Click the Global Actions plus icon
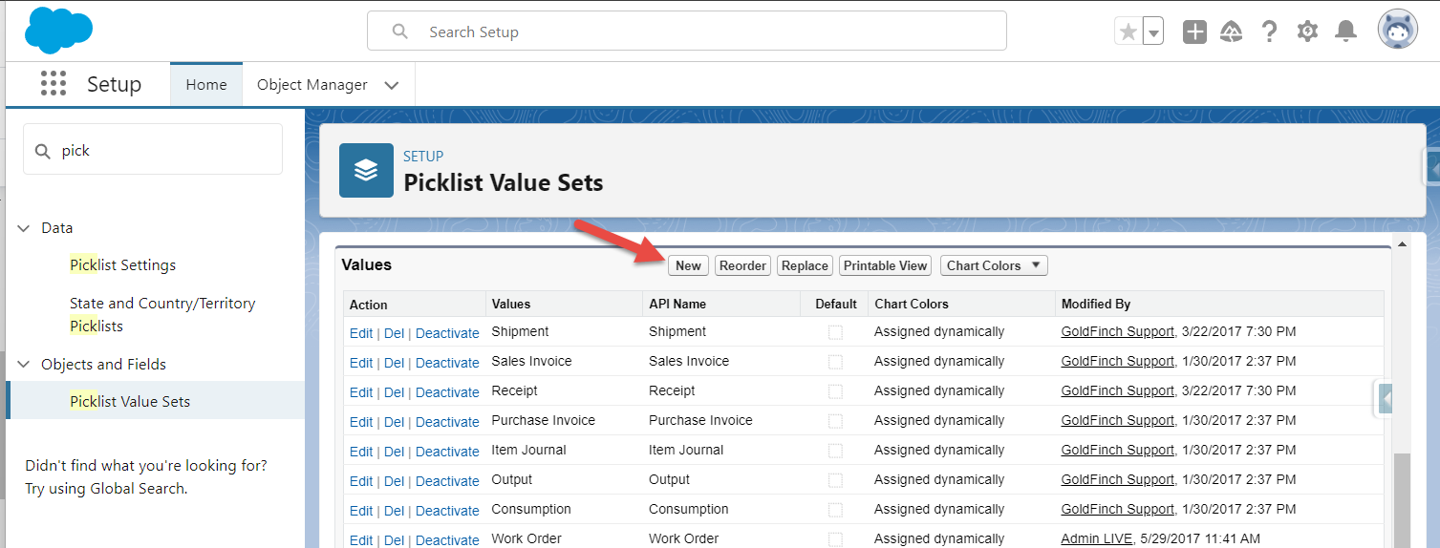The width and height of the screenshot is (1440, 548). pos(1194,32)
